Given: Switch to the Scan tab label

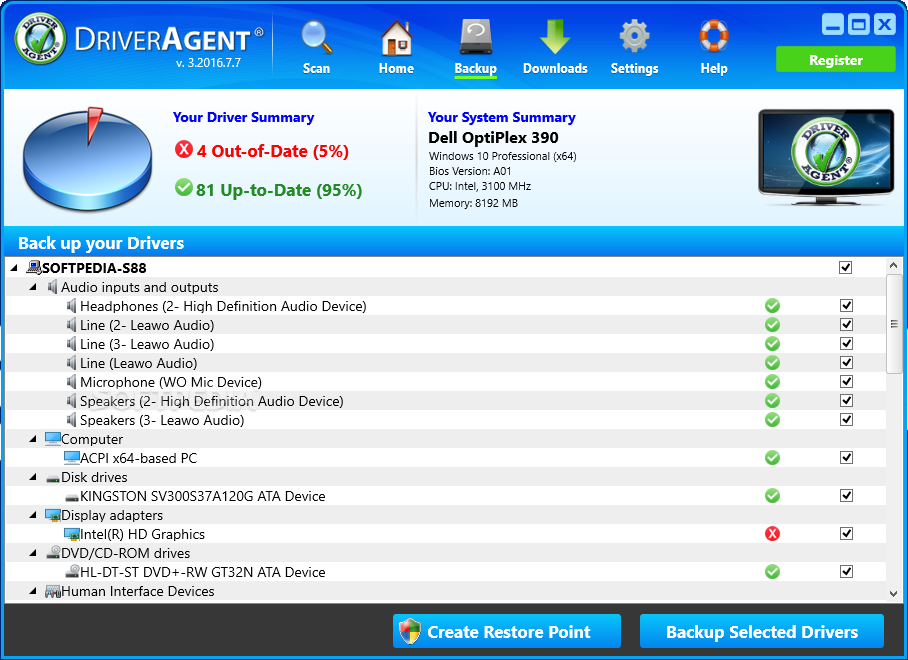Looking at the screenshot, I should tap(316, 68).
